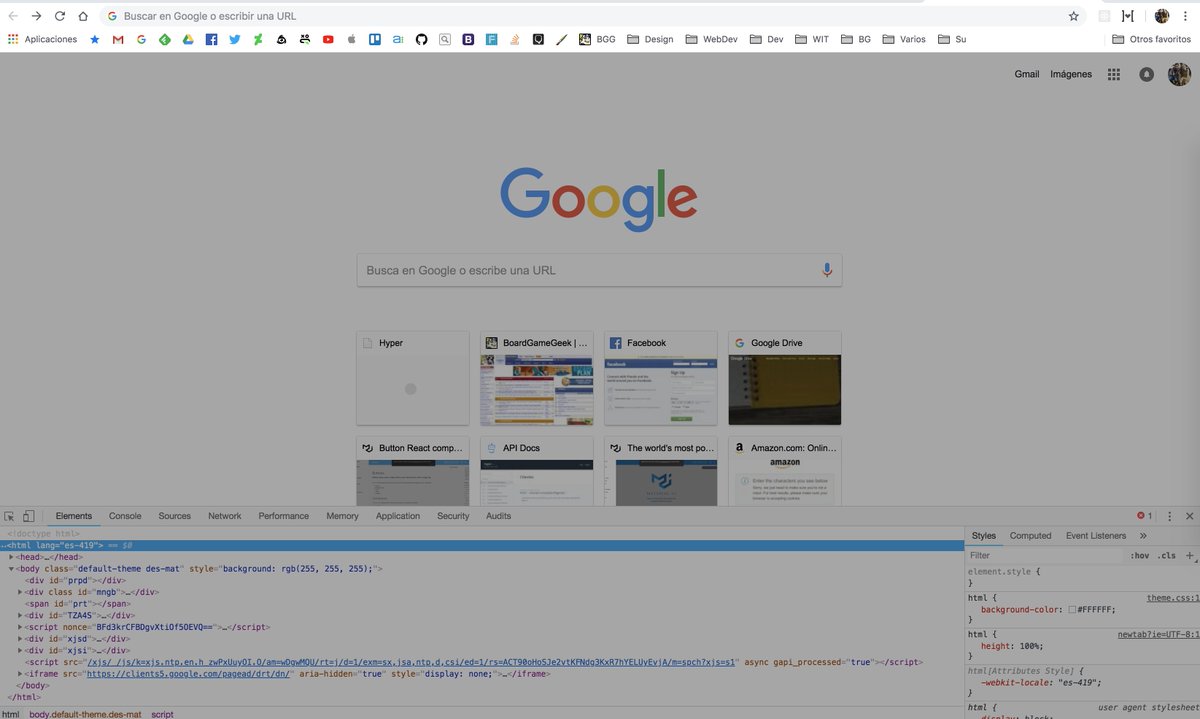Open the GitHub bookmark icon
This screenshot has width=1200, height=719.
(421, 40)
